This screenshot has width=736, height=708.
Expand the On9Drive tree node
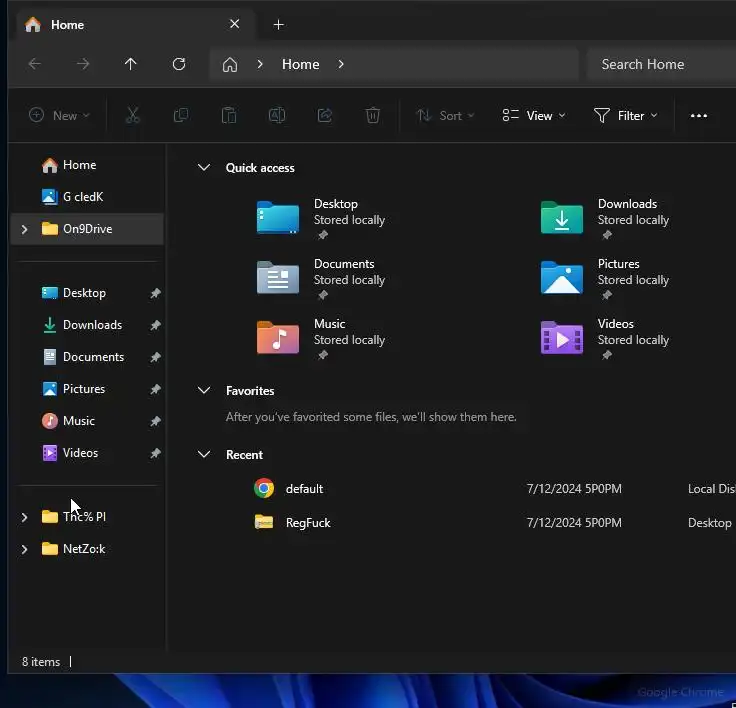(24, 229)
